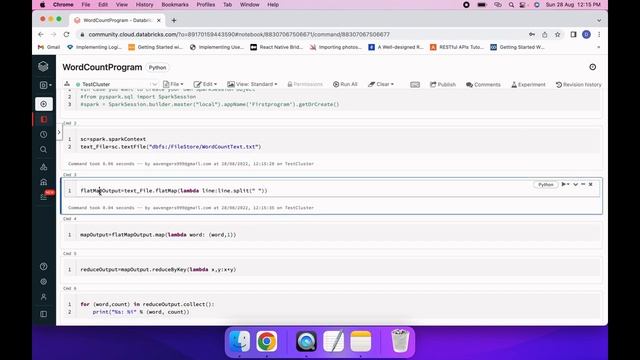
Task: Click Run All in the toolbar
Action: tap(345, 84)
